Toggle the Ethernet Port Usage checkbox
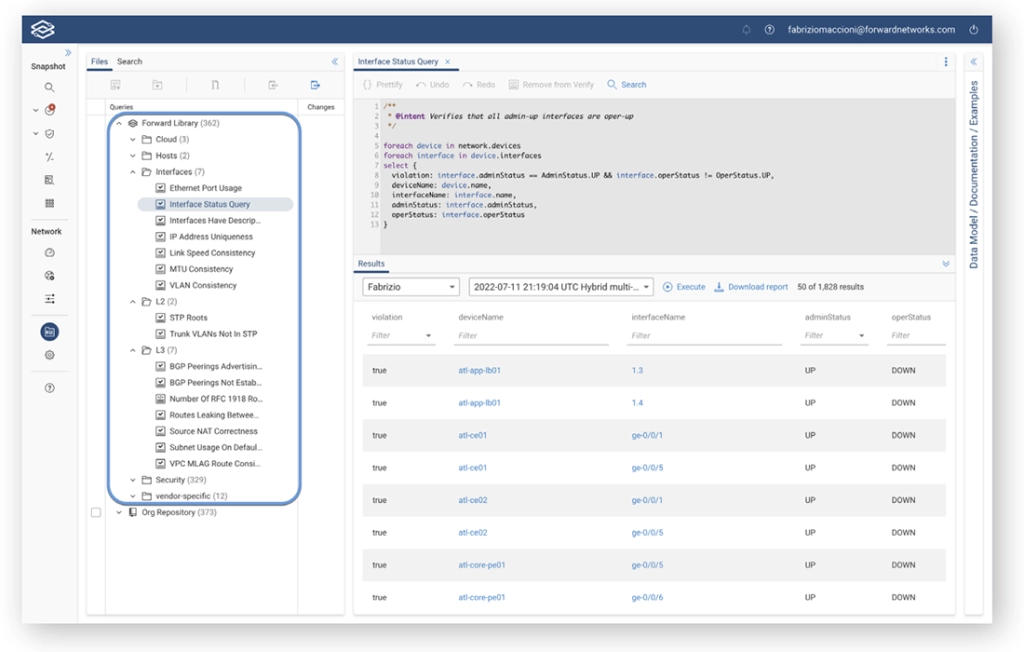The width and height of the screenshot is (1024, 652). coord(160,188)
